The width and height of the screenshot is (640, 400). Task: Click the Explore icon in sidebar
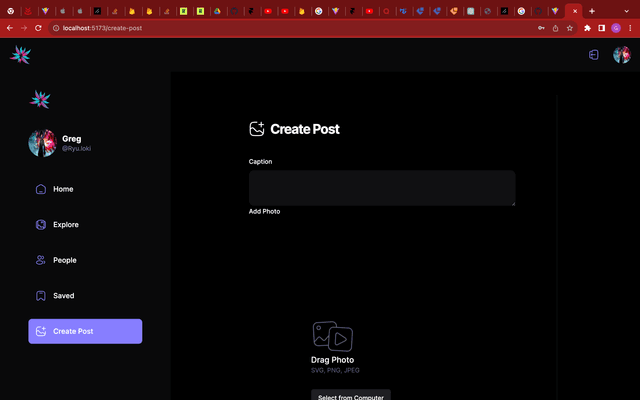point(41,225)
